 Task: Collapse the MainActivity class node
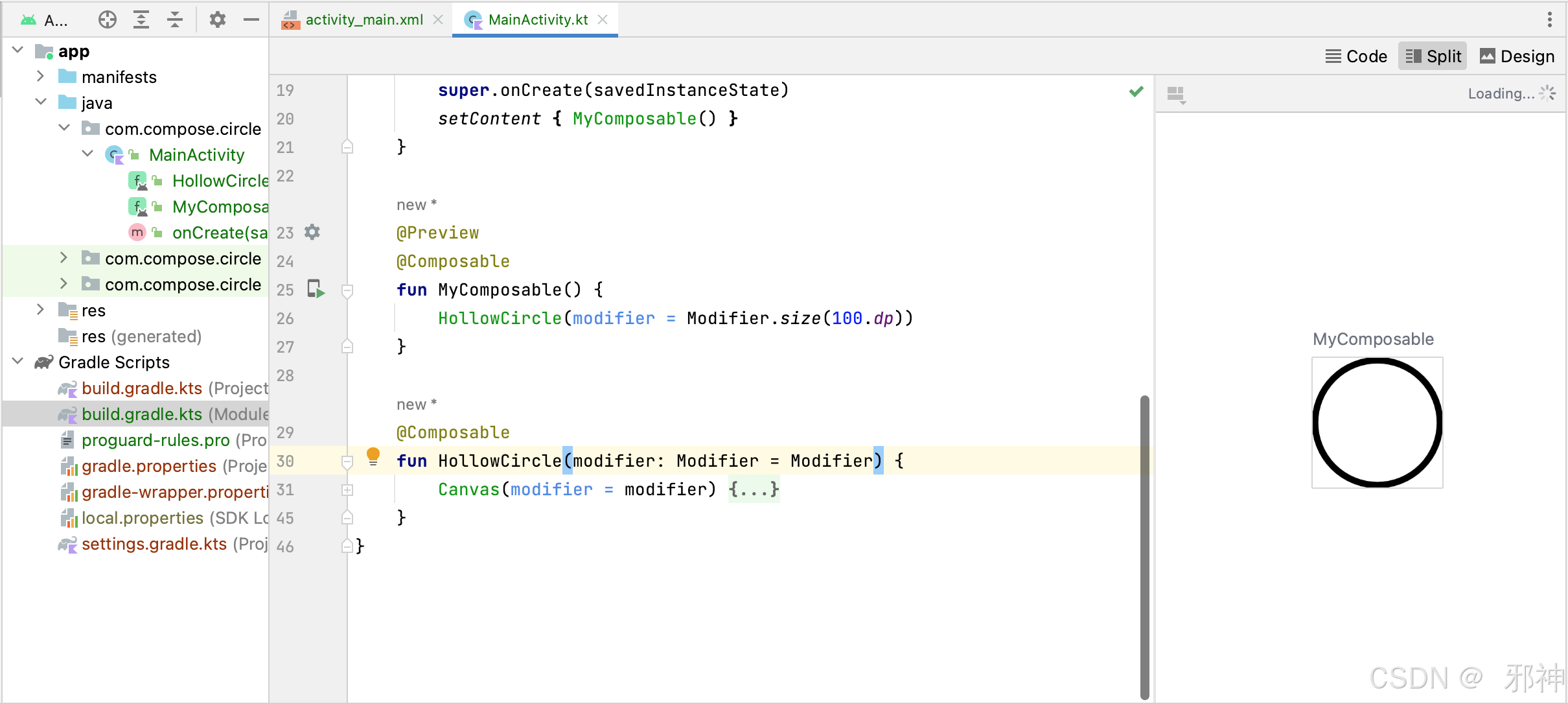[x=87, y=154]
